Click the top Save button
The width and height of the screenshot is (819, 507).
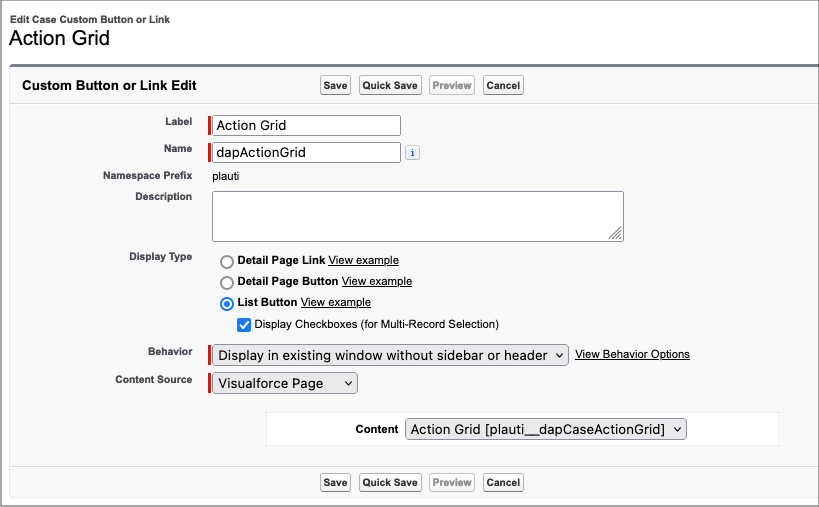coord(335,86)
